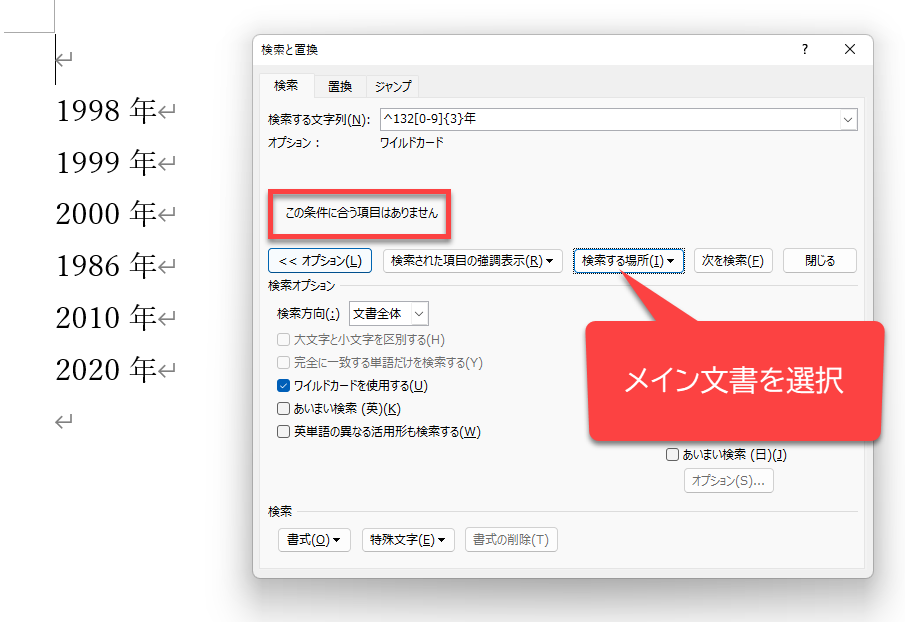Click the 検索する文字列 input field
This screenshot has height=622, width=905.
coord(606,119)
